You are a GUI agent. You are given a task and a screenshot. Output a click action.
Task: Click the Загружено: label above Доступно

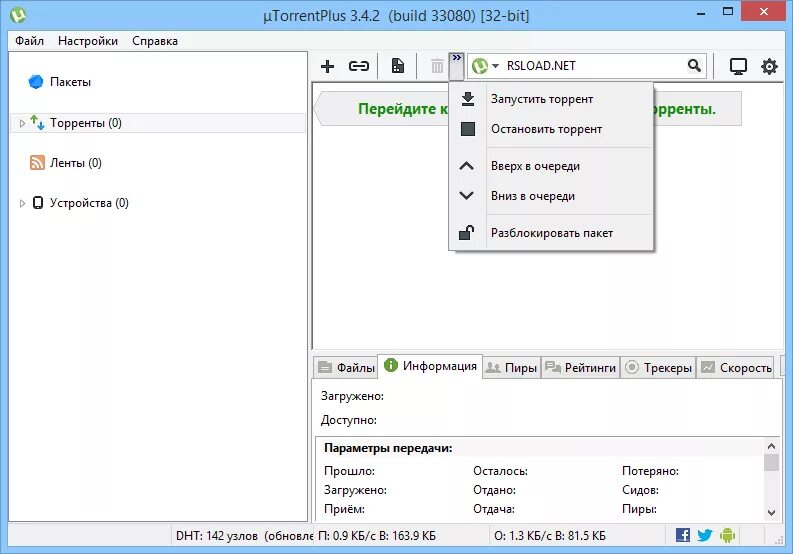pos(352,396)
